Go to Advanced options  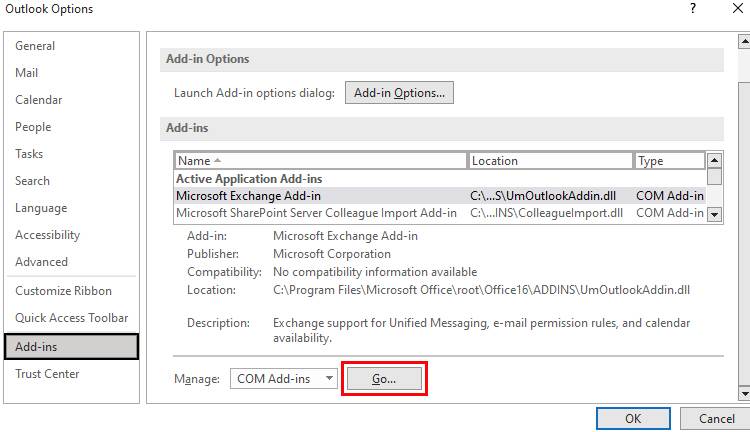[41, 262]
